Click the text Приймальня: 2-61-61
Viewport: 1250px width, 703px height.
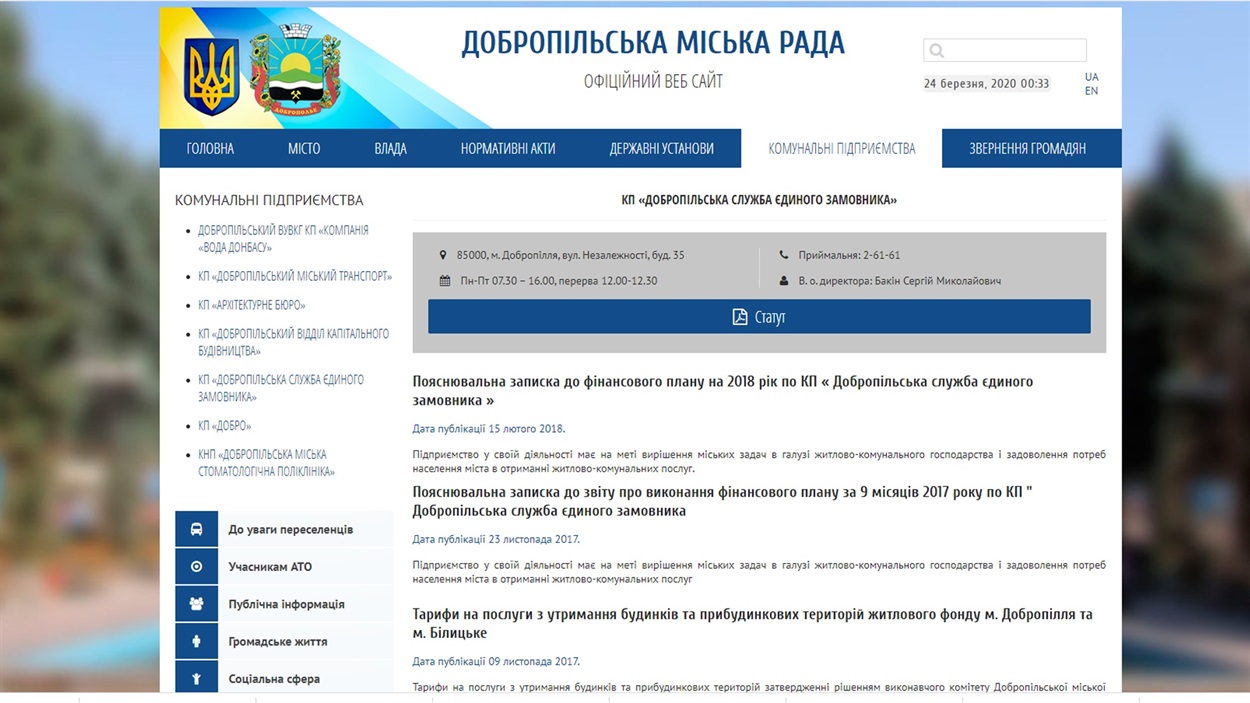pos(849,255)
